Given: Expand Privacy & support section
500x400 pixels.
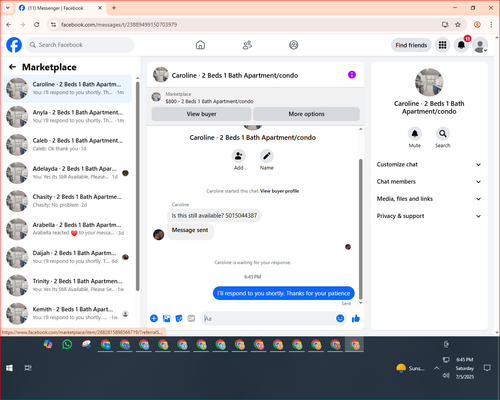Looking at the screenshot, I should [x=429, y=216].
